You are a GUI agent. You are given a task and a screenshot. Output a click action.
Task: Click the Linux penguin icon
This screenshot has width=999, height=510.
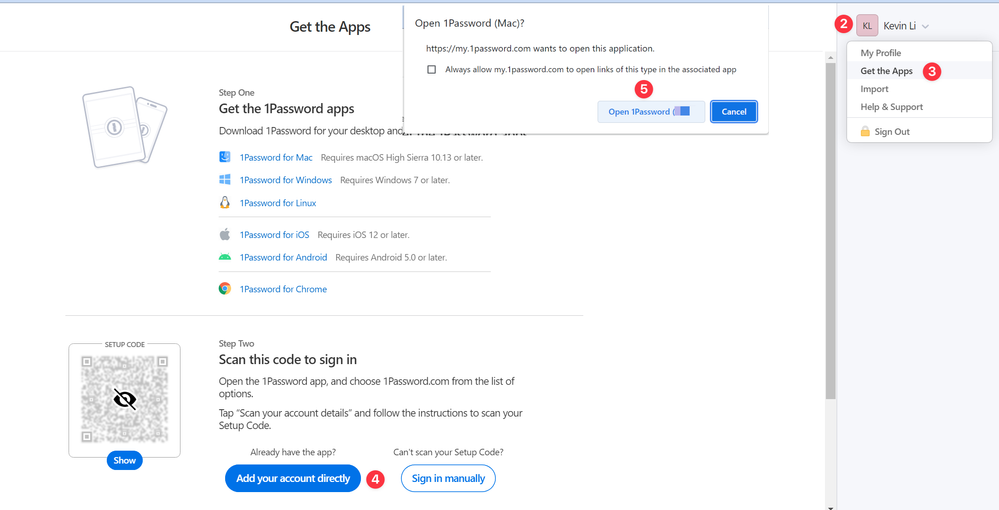click(225, 203)
